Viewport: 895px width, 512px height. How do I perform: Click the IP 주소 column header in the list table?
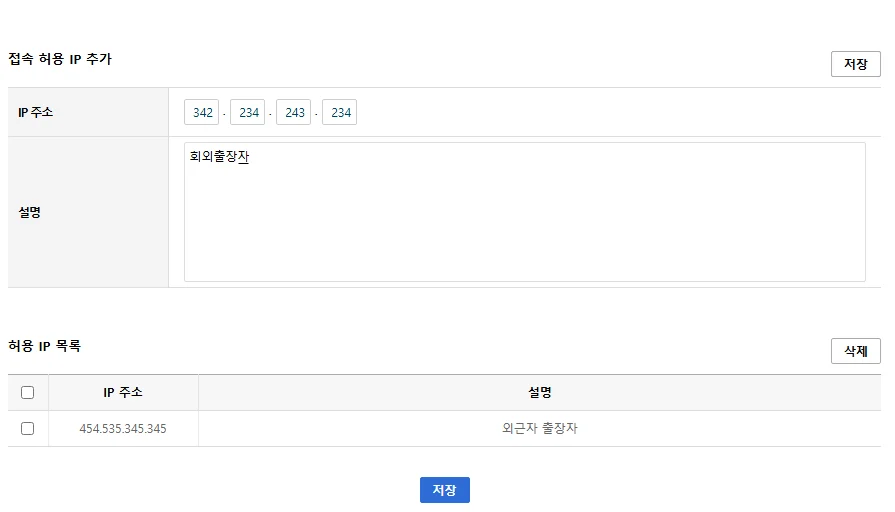click(123, 393)
